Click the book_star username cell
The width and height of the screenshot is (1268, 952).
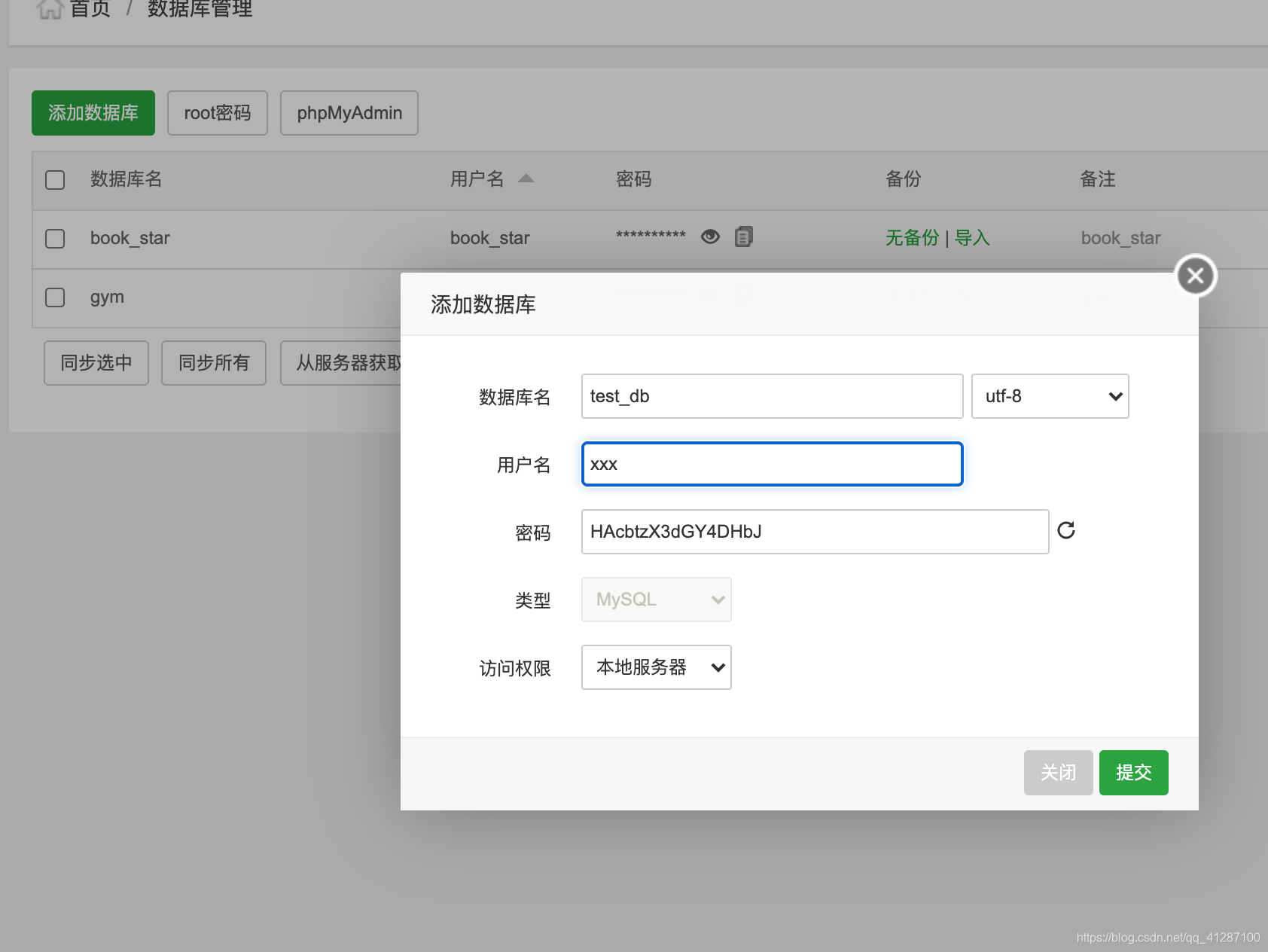pos(490,238)
